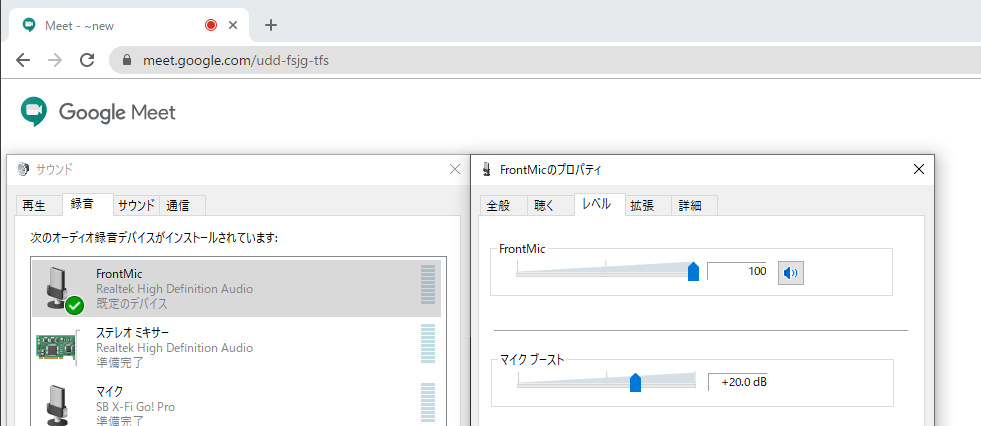Click the recording indicator on Meet tab
The width and height of the screenshot is (981, 426).
point(211,25)
